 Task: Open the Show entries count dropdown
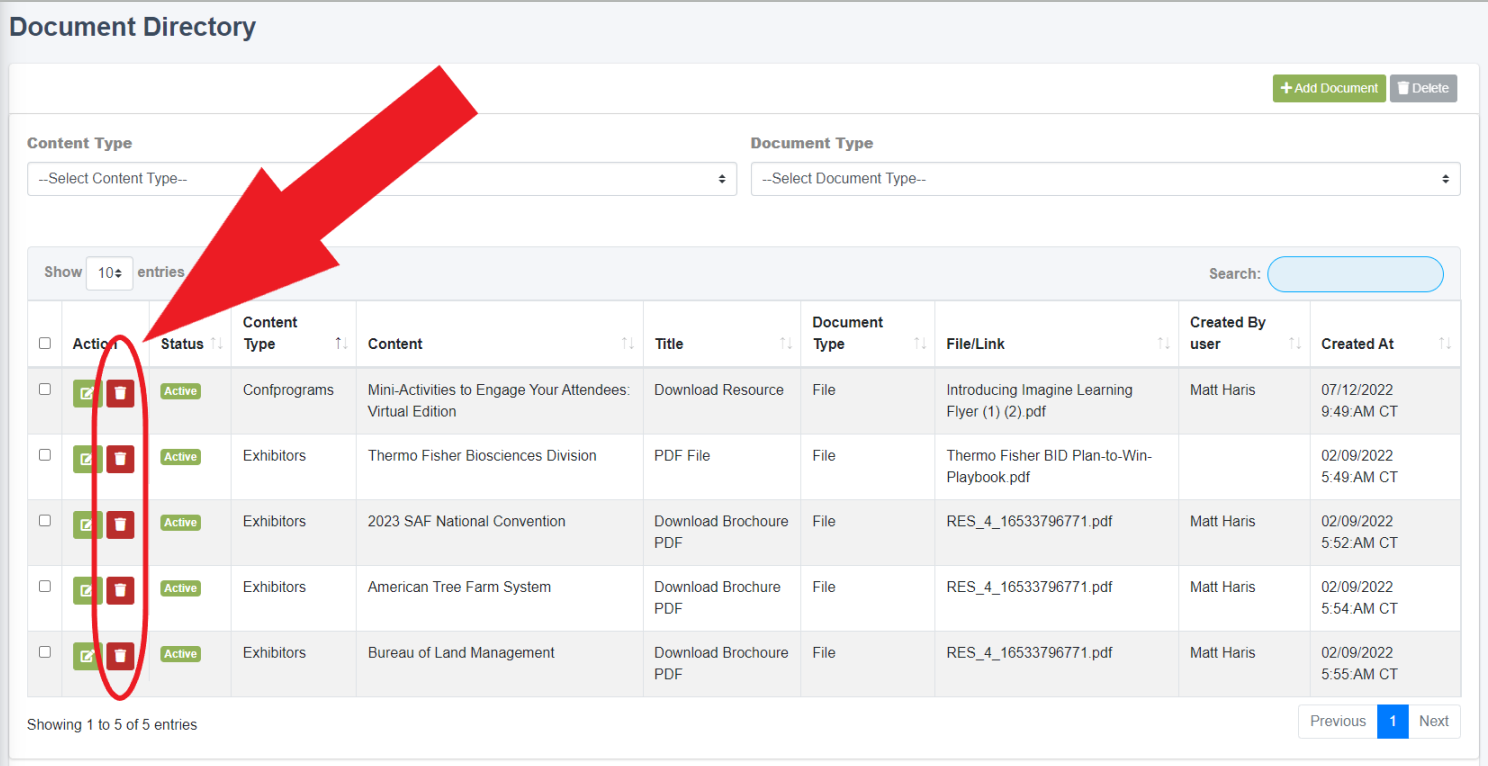click(109, 273)
